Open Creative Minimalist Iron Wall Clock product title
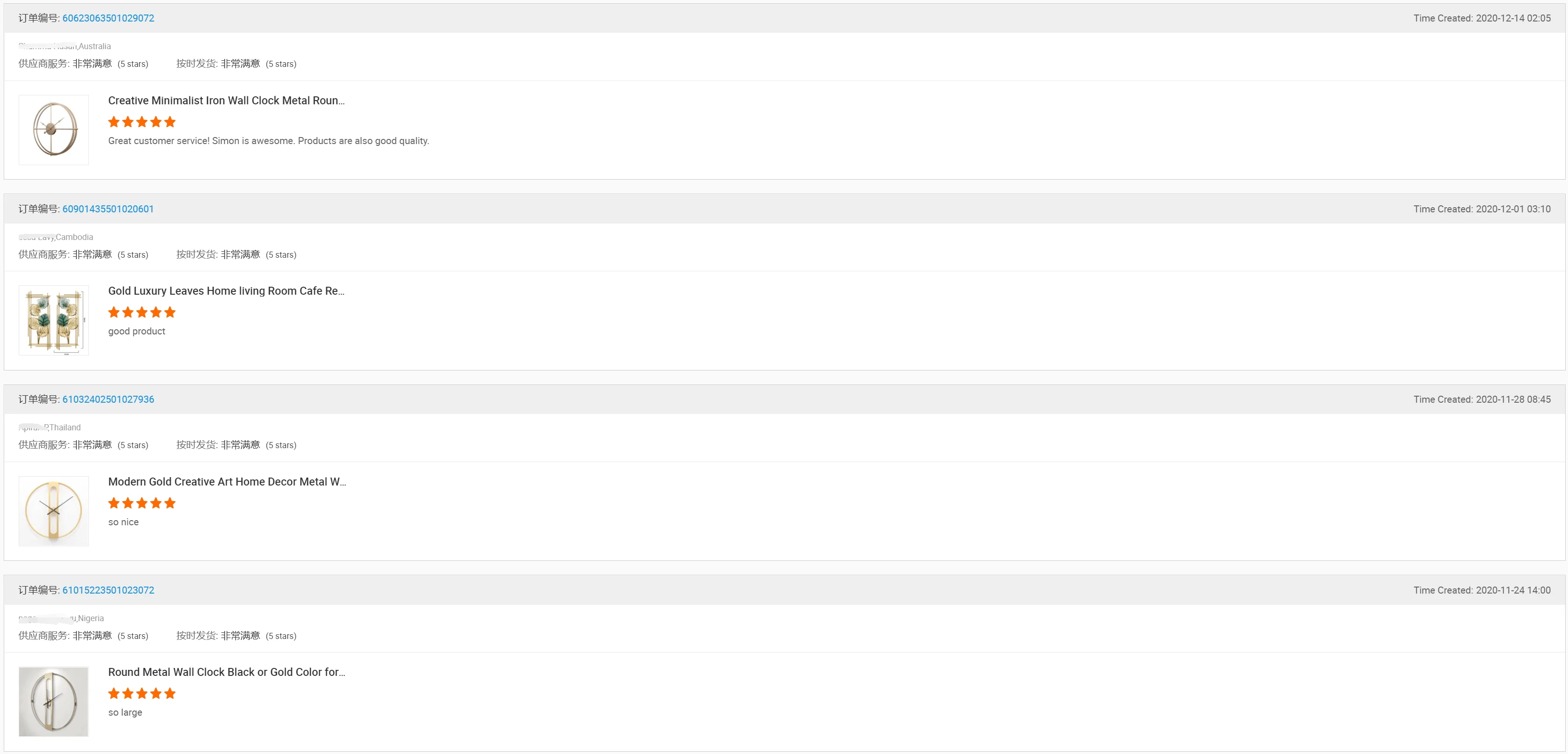This screenshot has width=1568, height=754. click(226, 101)
